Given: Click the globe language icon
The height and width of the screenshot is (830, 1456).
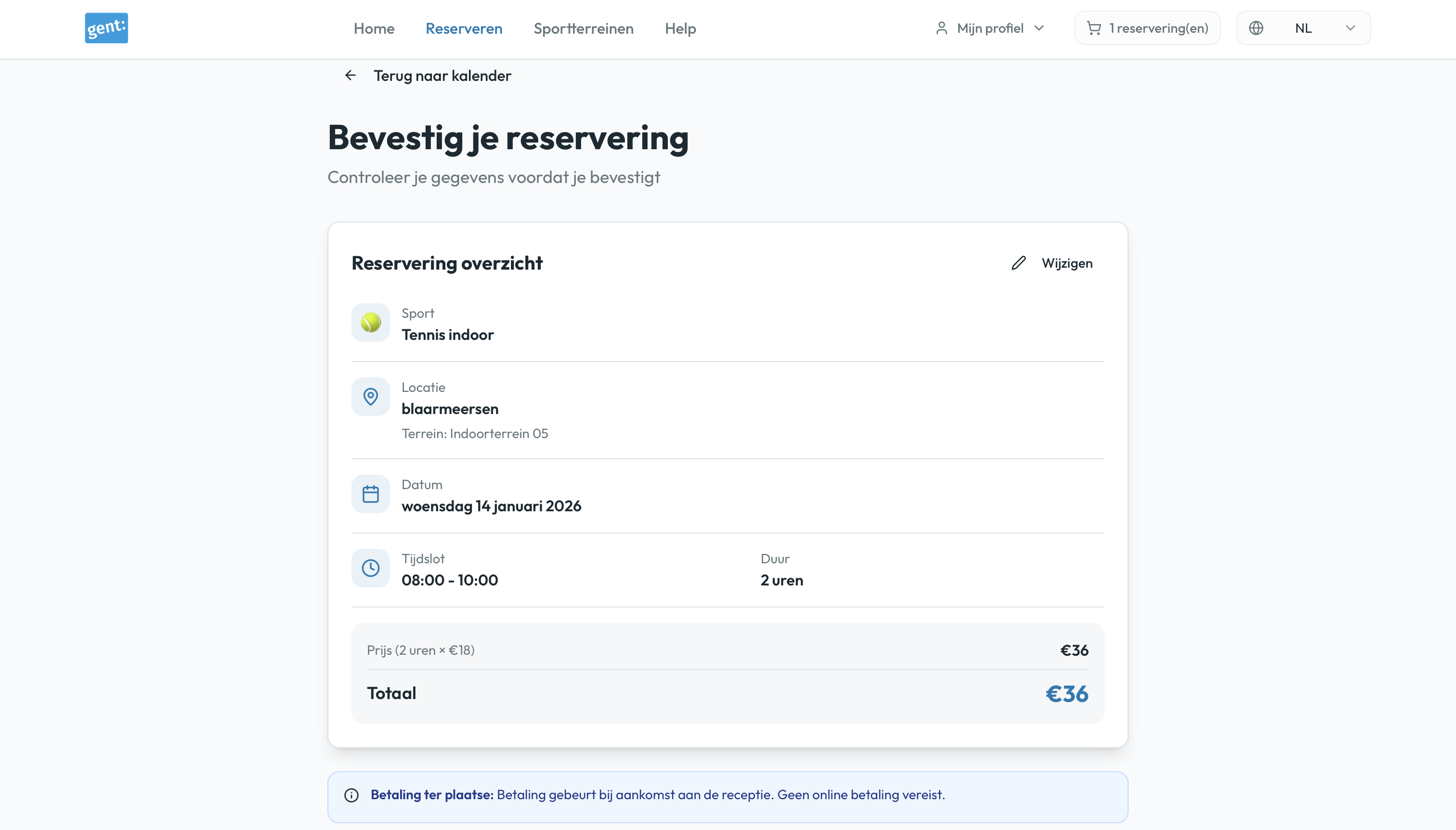Looking at the screenshot, I should tap(1256, 28).
